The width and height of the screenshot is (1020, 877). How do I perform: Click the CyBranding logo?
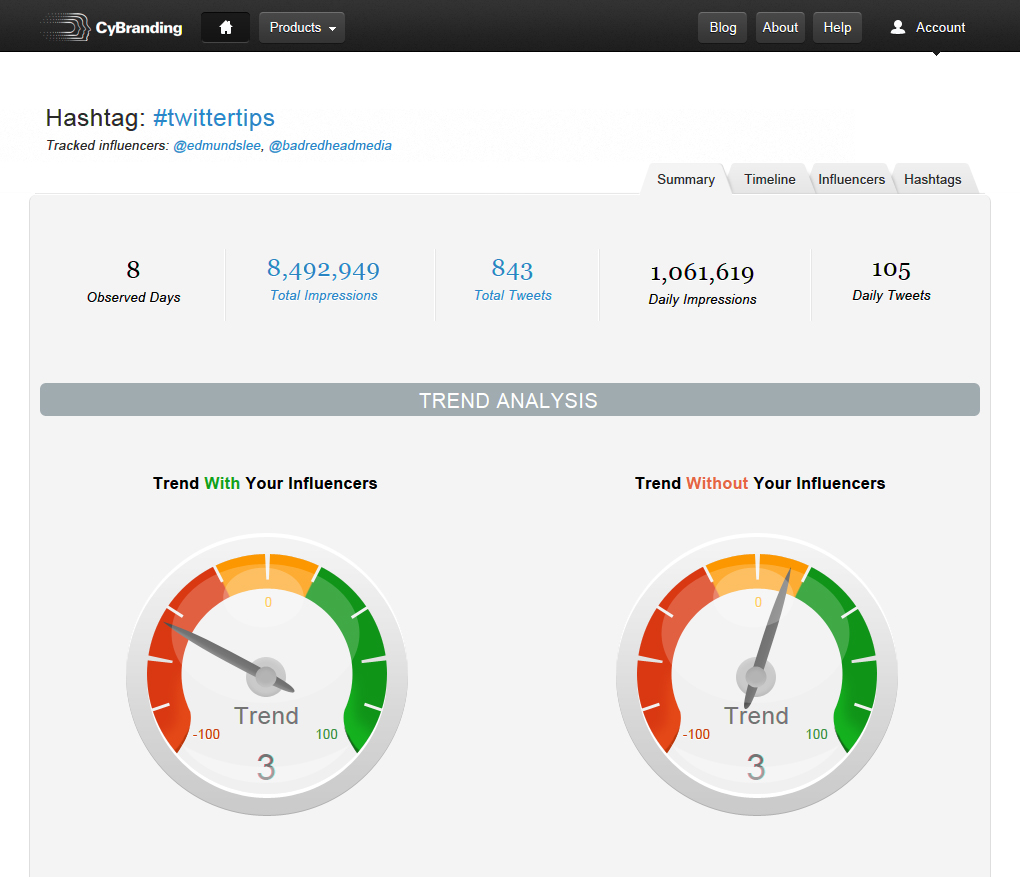(x=112, y=28)
